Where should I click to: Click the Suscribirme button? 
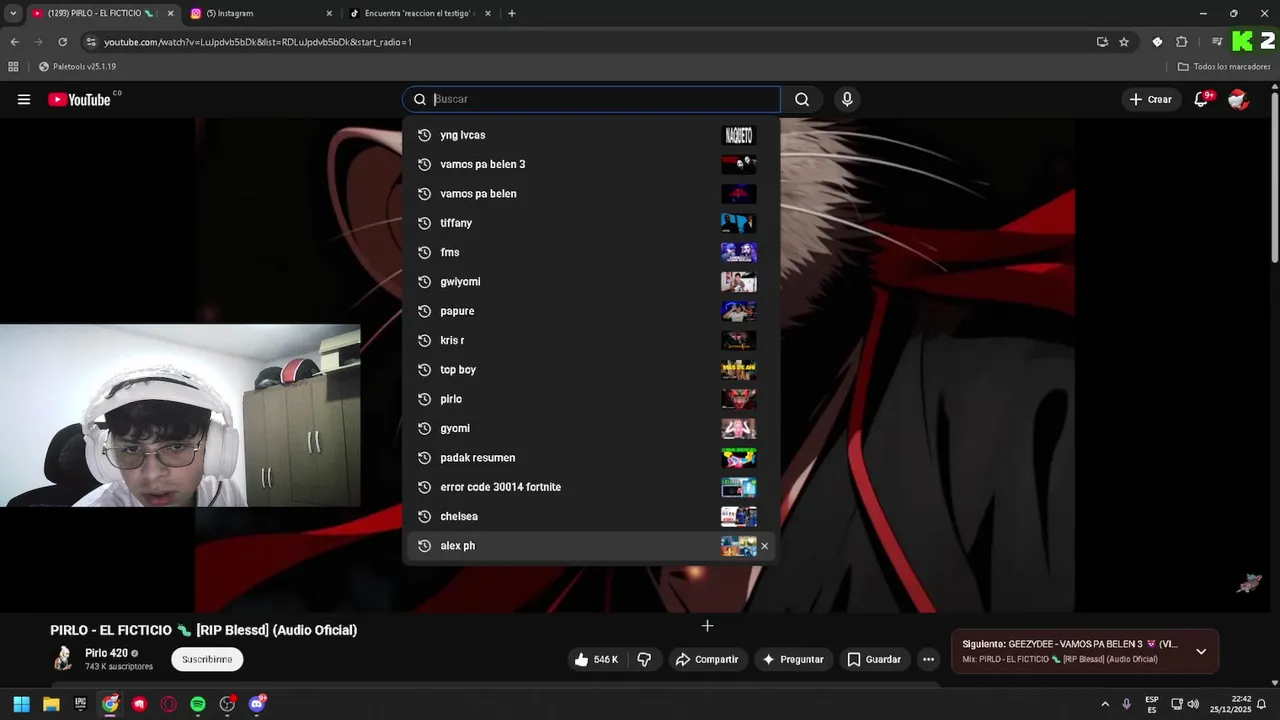(x=207, y=659)
